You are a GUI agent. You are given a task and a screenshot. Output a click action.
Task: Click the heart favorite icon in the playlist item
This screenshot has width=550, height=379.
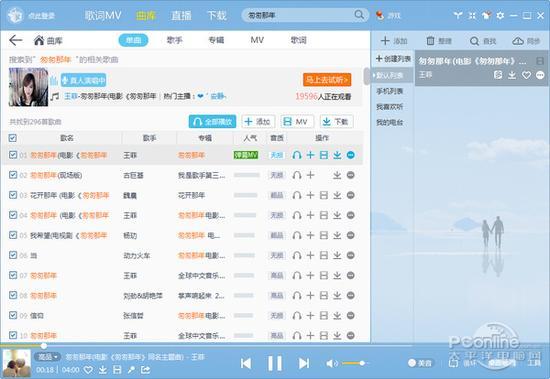(x=526, y=75)
